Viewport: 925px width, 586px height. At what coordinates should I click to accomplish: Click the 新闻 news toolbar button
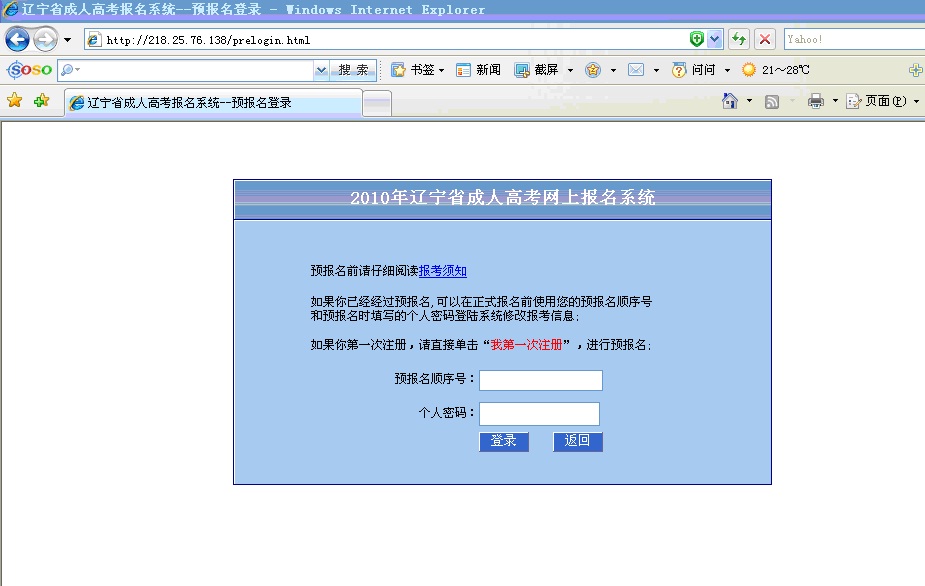[x=478, y=70]
